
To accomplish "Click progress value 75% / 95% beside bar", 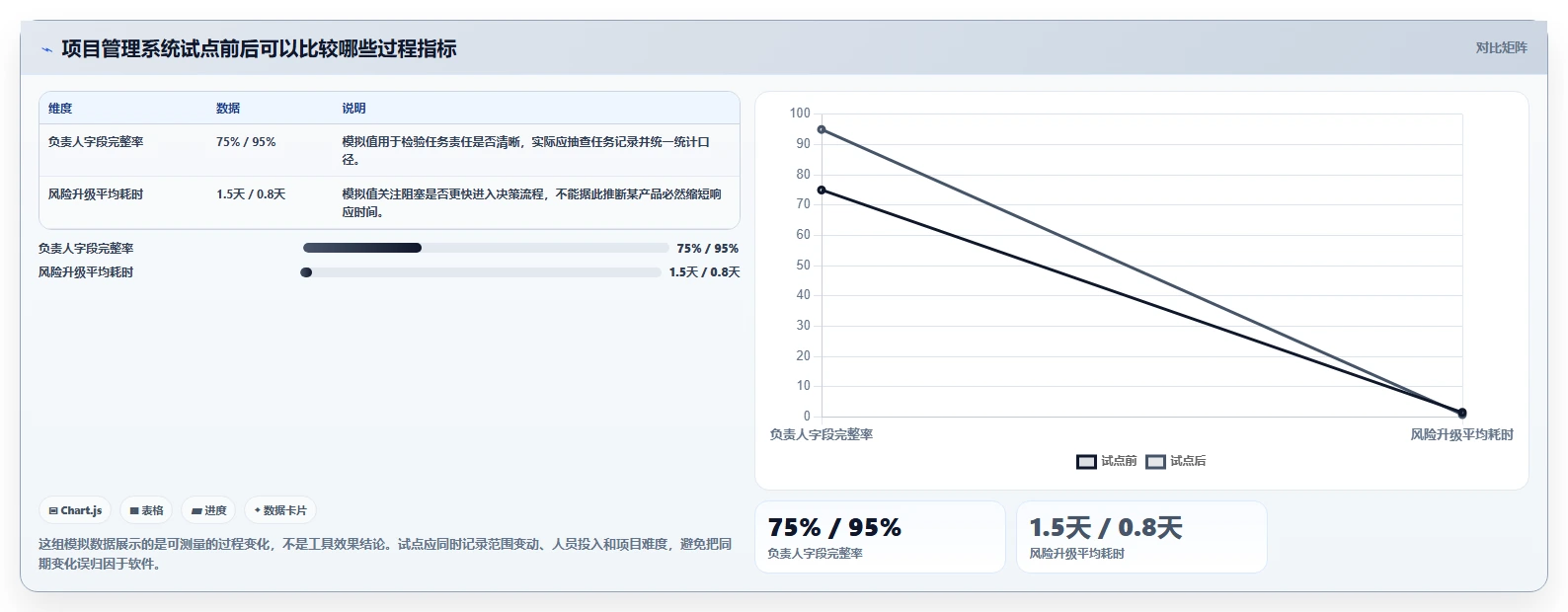I will click(x=708, y=249).
